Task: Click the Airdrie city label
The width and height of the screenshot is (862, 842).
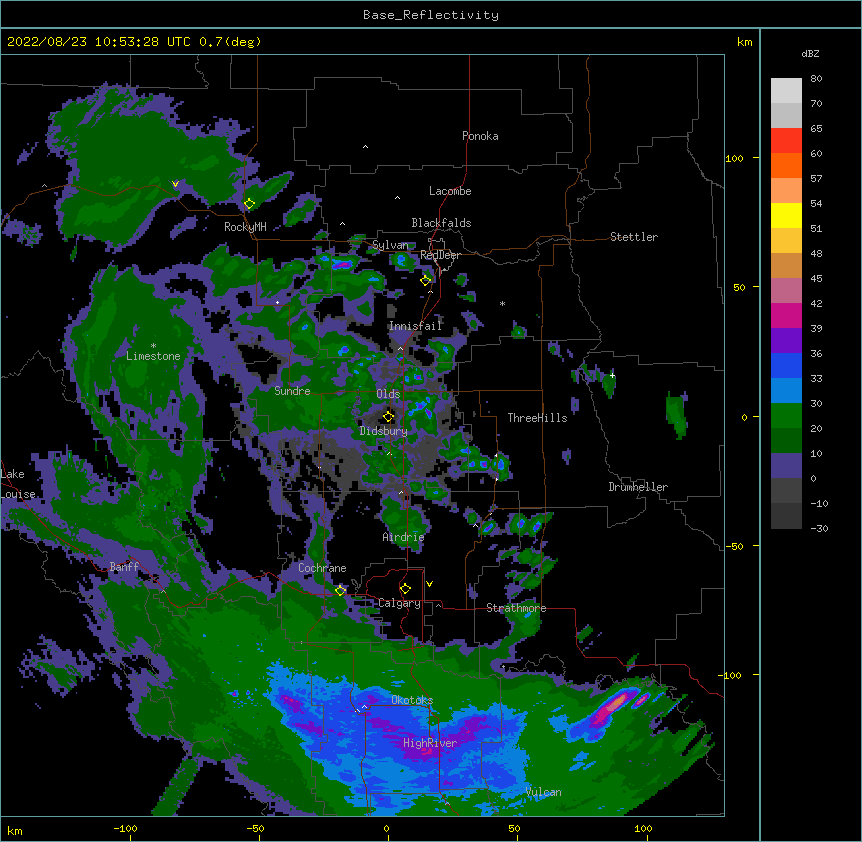Action: click(403, 537)
